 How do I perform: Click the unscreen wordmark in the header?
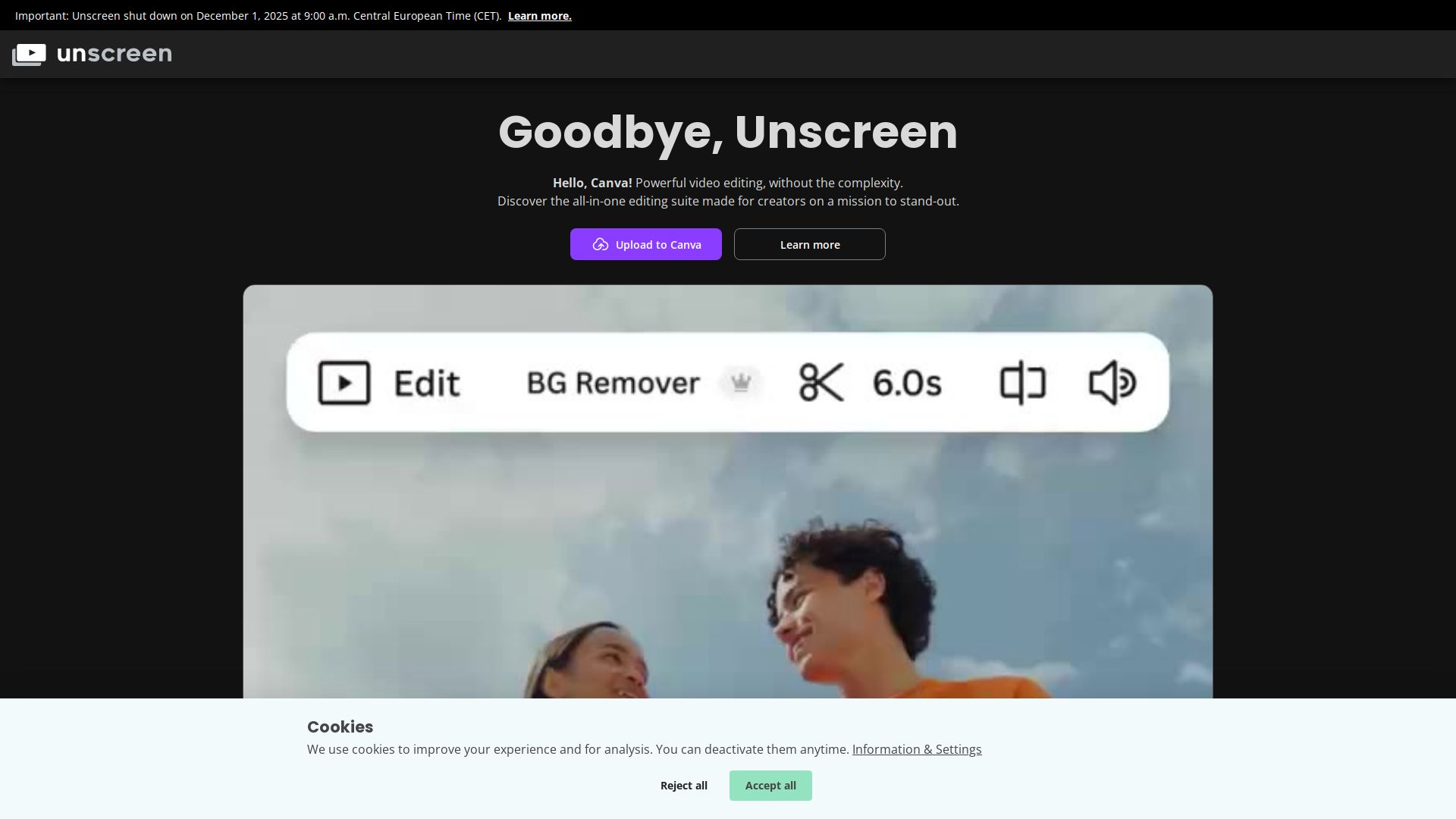click(114, 54)
